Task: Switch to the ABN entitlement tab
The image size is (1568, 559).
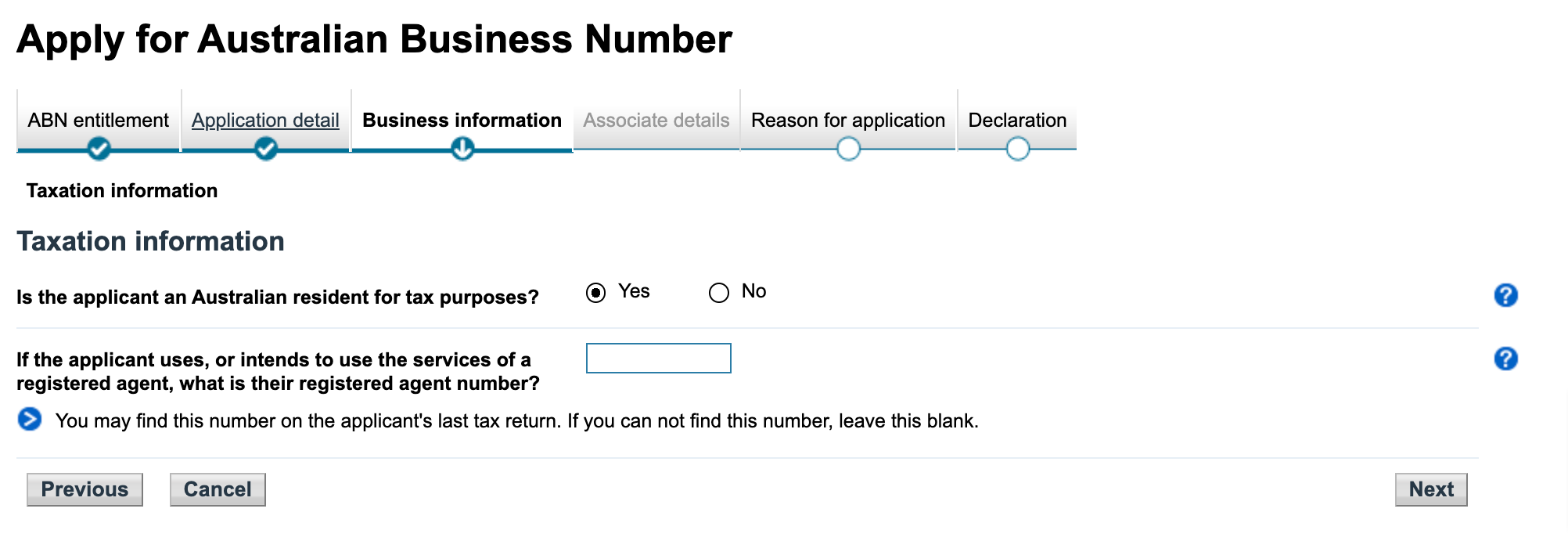Action: (99, 120)
